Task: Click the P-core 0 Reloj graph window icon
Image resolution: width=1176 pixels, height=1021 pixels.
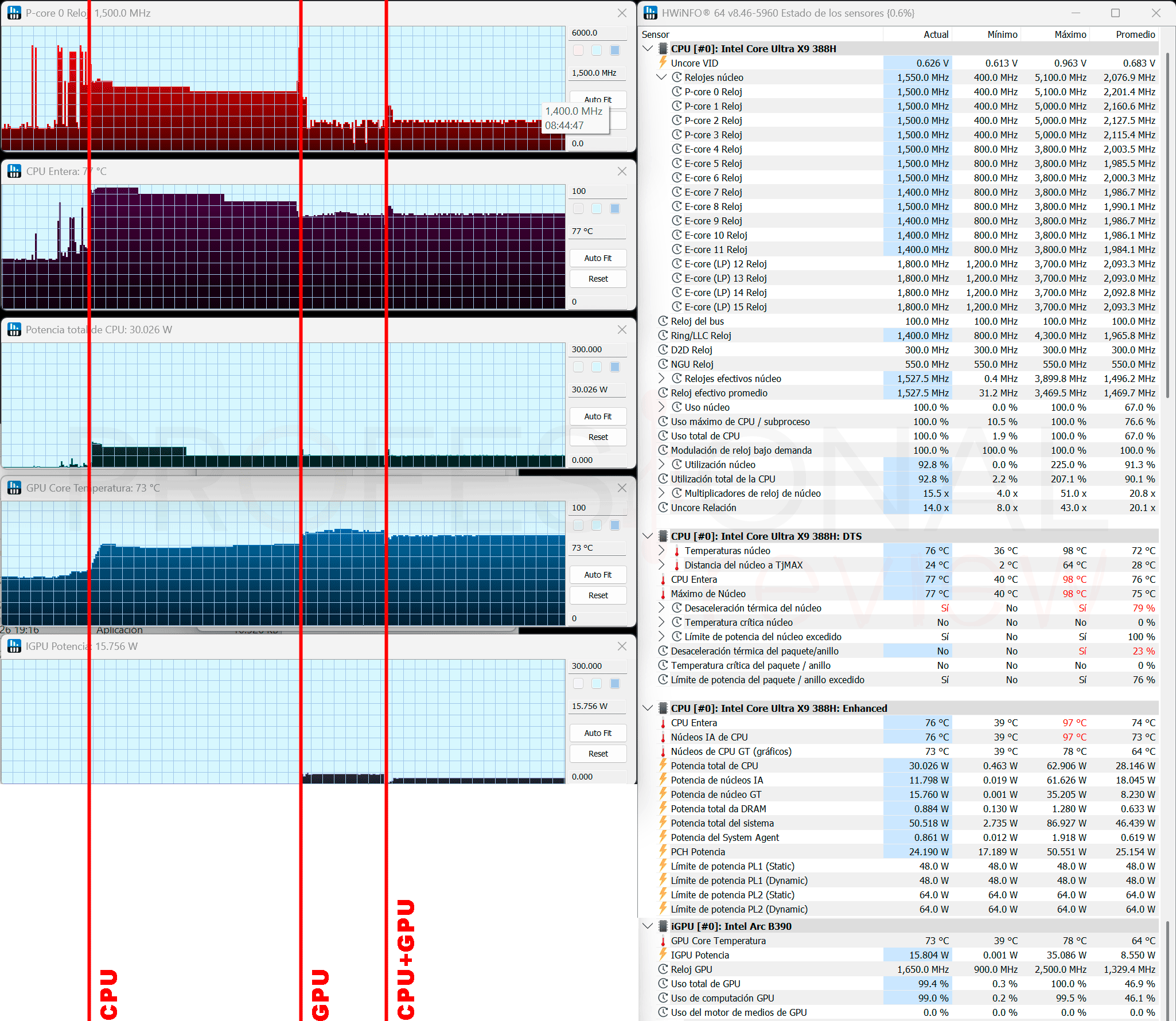Action: coord(14,13)
